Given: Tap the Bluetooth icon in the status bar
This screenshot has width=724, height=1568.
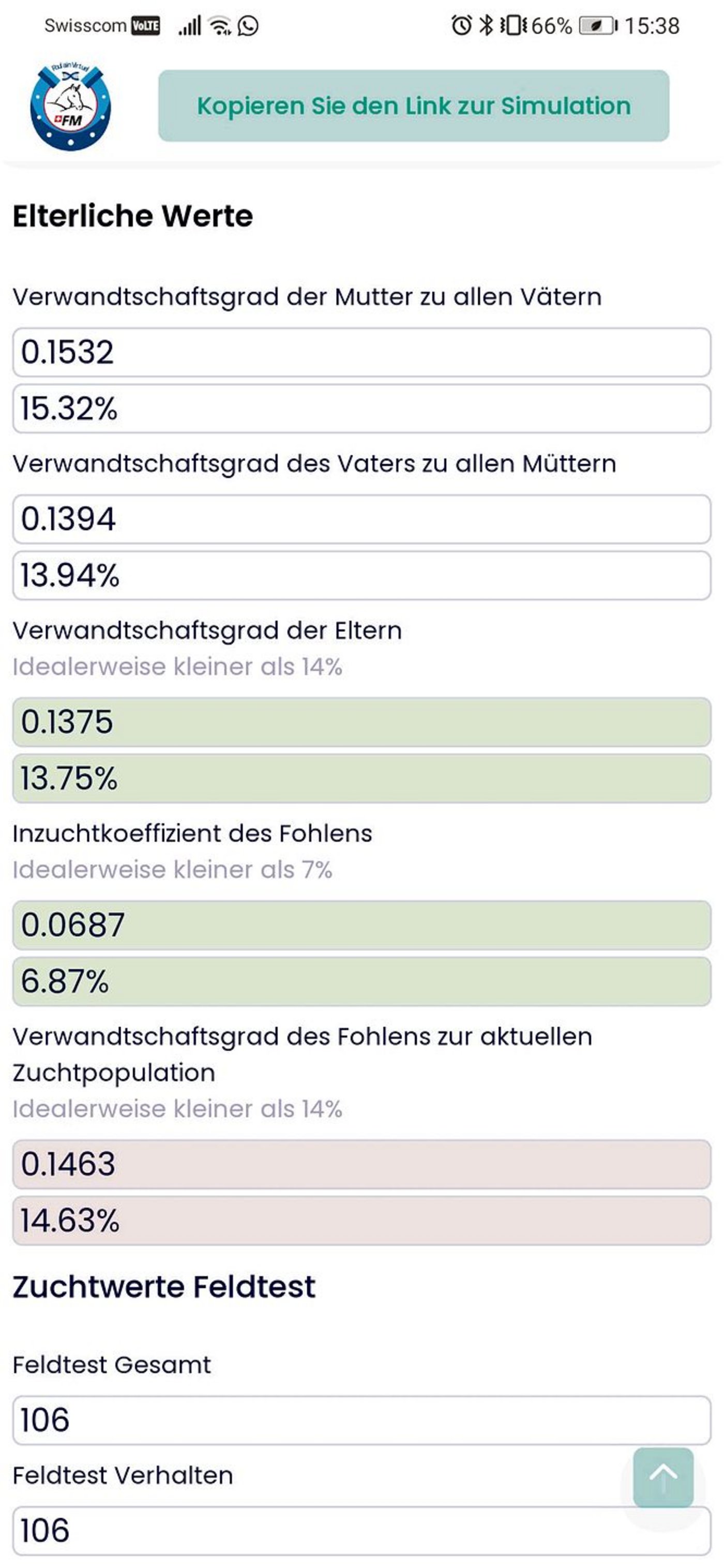Looking at the screenshot, I should (486, 25).
